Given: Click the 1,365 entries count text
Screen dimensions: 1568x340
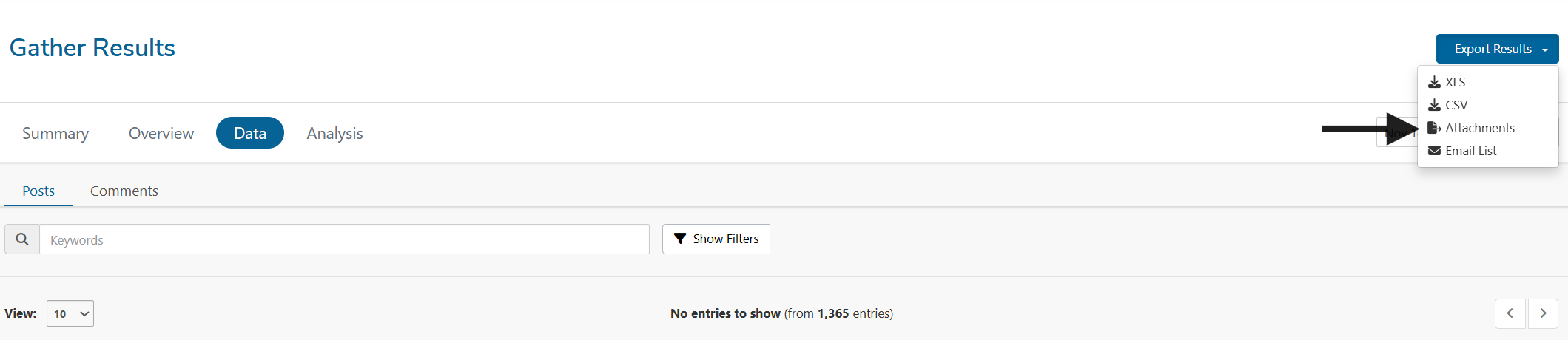Looking at the screenshot, I should pos(832,313).
